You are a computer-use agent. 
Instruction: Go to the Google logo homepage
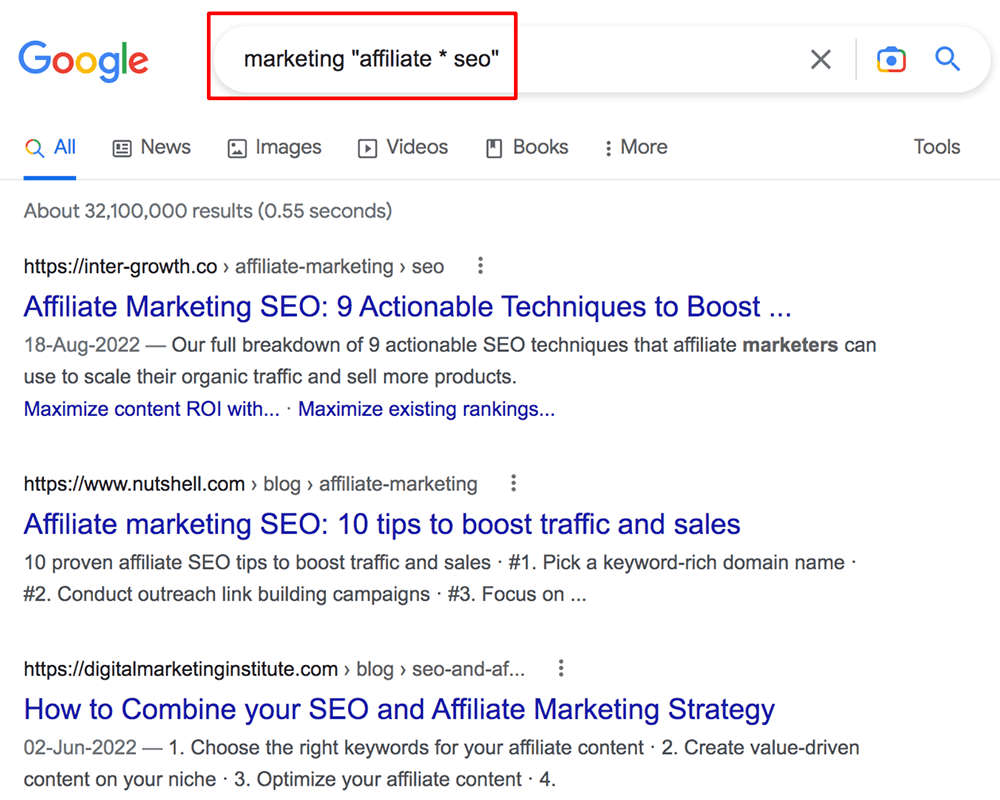(x=84, y=61)
